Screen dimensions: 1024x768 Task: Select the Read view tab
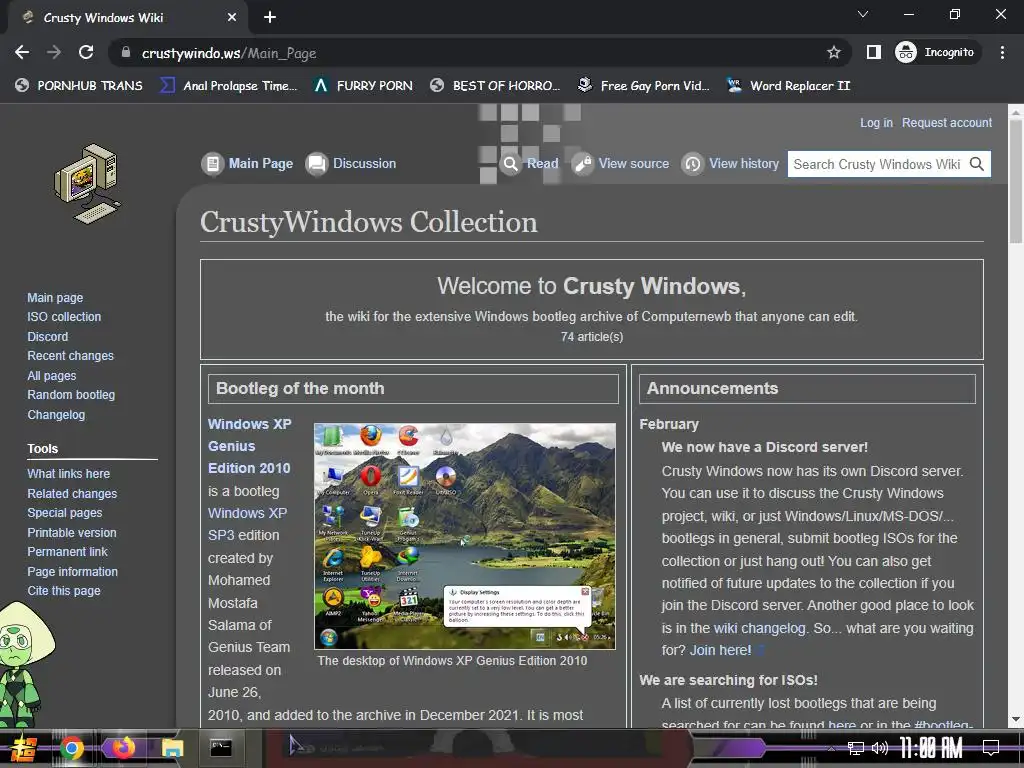(x=543, y=163)
